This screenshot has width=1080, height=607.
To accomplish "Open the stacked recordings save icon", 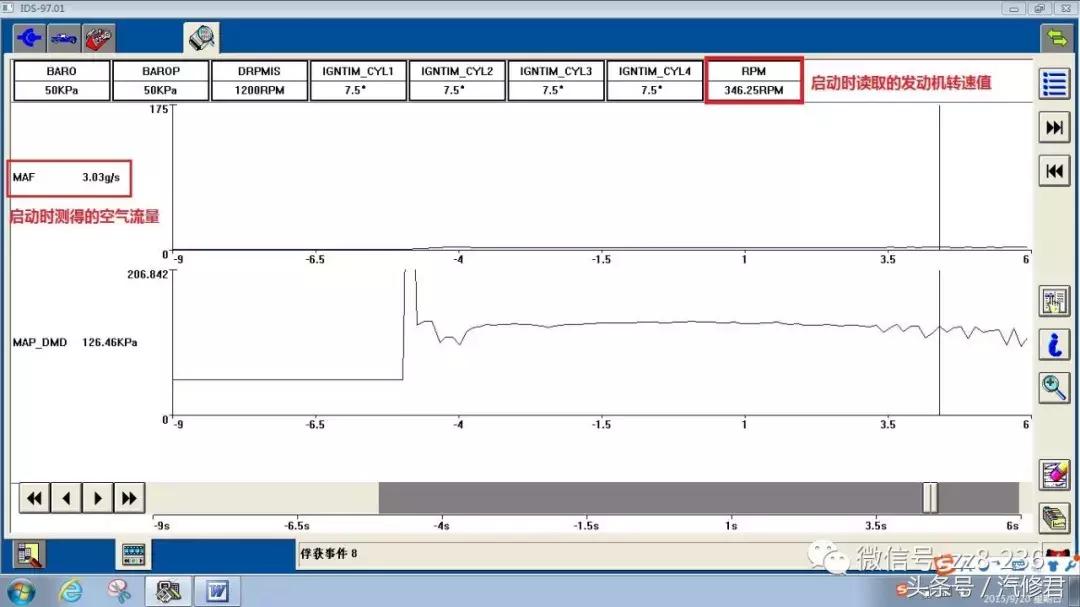I will pyautogui.click(x=1055, y=518).
